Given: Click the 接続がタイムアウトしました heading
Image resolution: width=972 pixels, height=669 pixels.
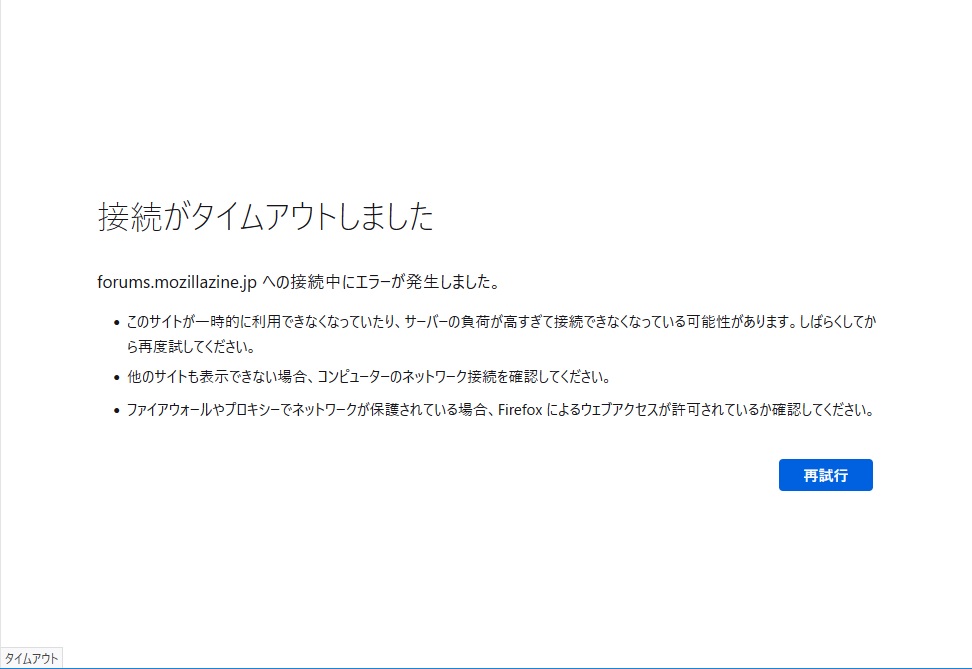Looking at the screenshot, I should click(x=266, y=217).
